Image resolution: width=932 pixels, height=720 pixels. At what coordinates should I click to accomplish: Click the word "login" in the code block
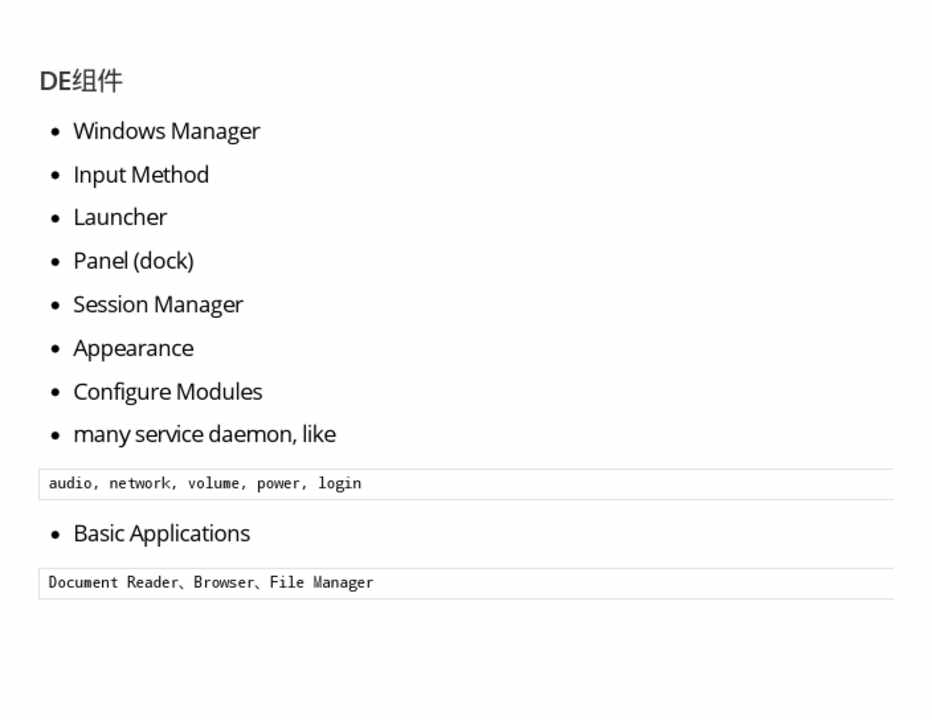tap(340, 484)
